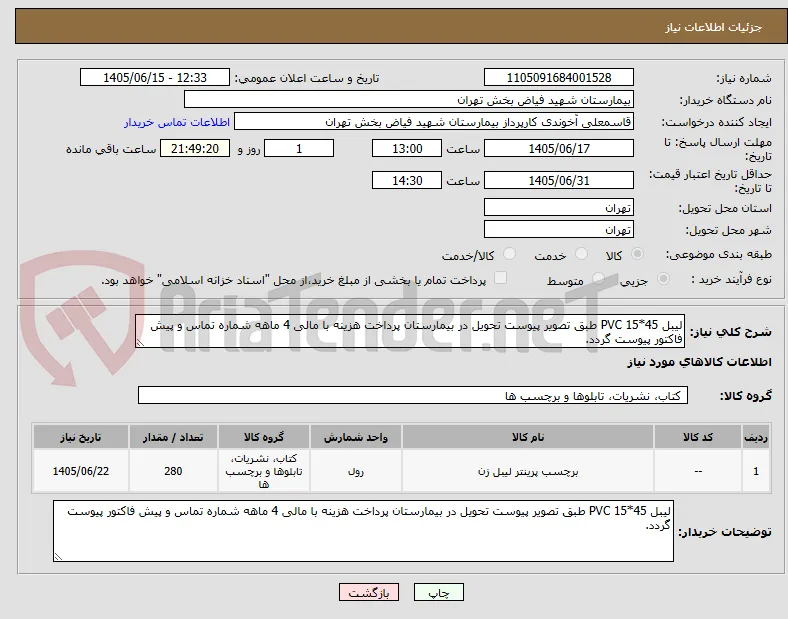The width and height of the screenshot is (788, 619).
Task: Click the buyer name field بیمارستان شهید فیاض بخش
Action: [x=409, y=99]
